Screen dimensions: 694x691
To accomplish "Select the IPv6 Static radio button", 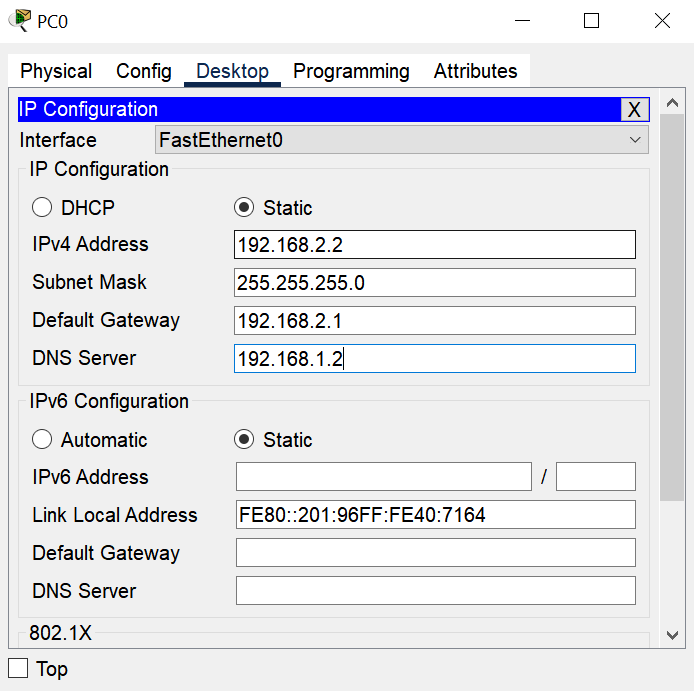I will click(x=244, y=439).
